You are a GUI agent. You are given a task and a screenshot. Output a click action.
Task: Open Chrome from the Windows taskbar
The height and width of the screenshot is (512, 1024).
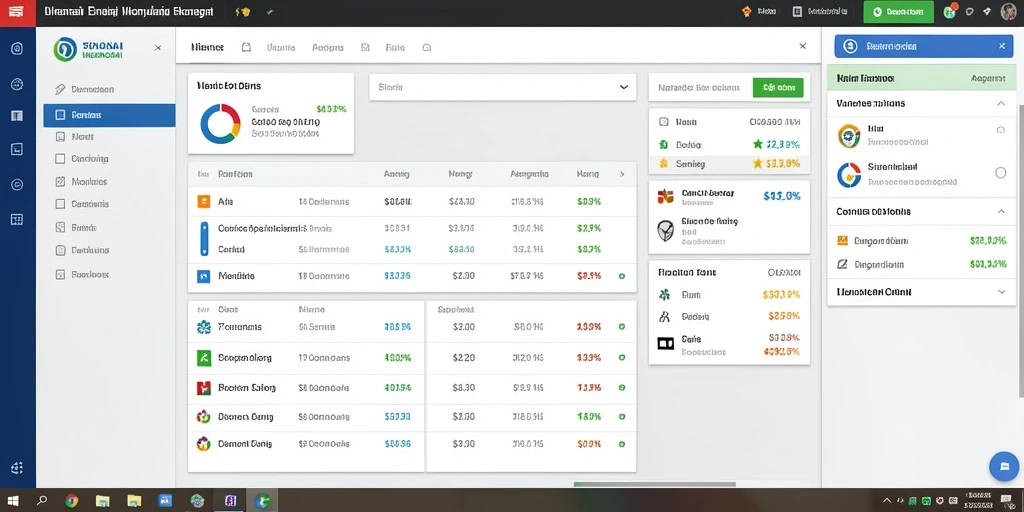pyautogui.click(x=71, y=501)
